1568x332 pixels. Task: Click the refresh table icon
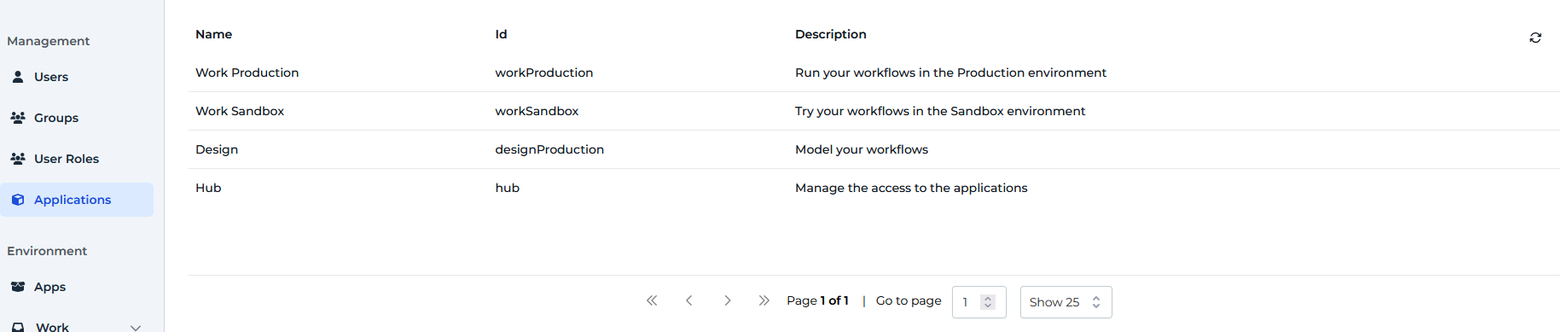tap(1535, 38)
